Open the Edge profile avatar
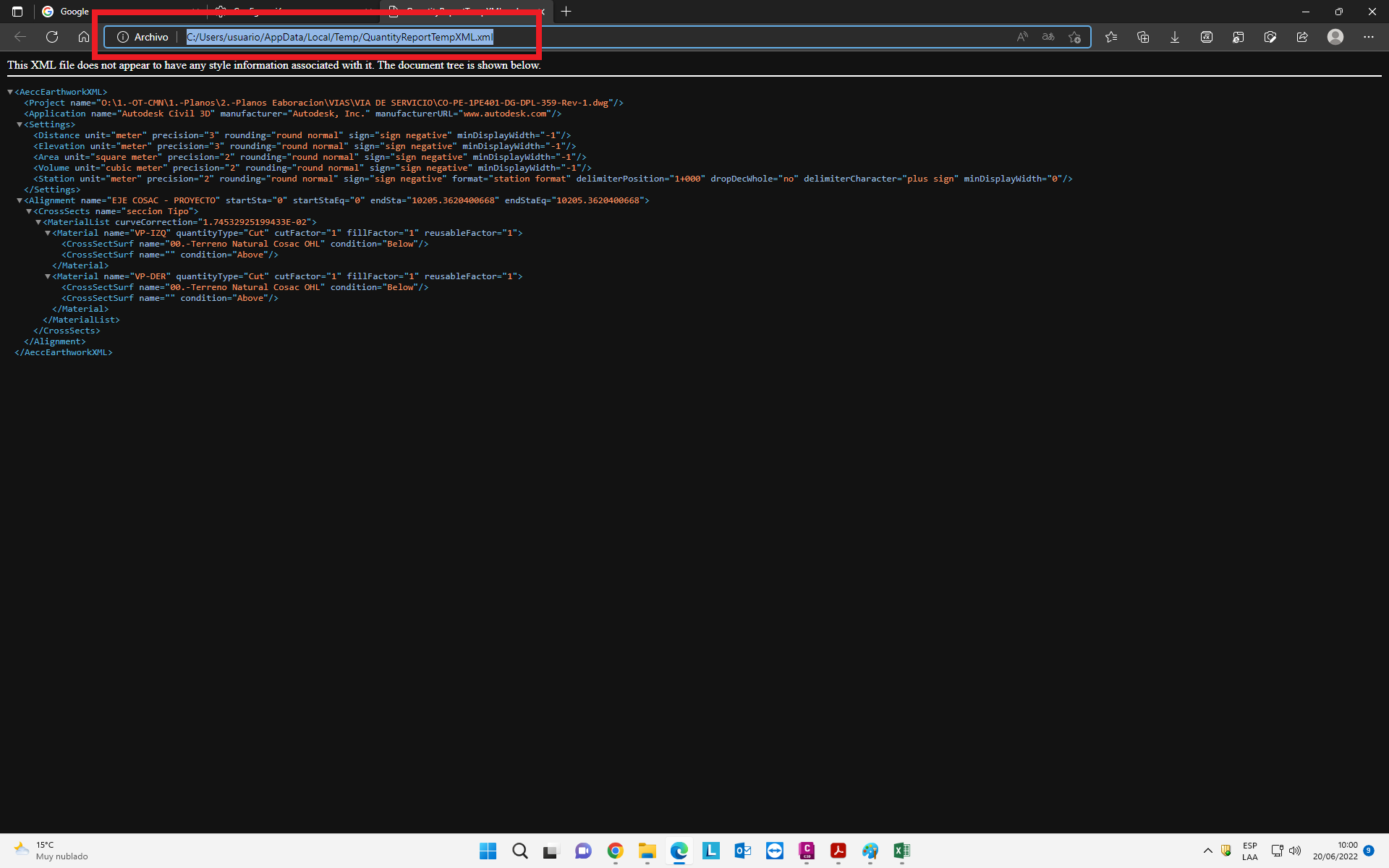Viewport: 1389px width, 868px height. (x=1335, y=37)
